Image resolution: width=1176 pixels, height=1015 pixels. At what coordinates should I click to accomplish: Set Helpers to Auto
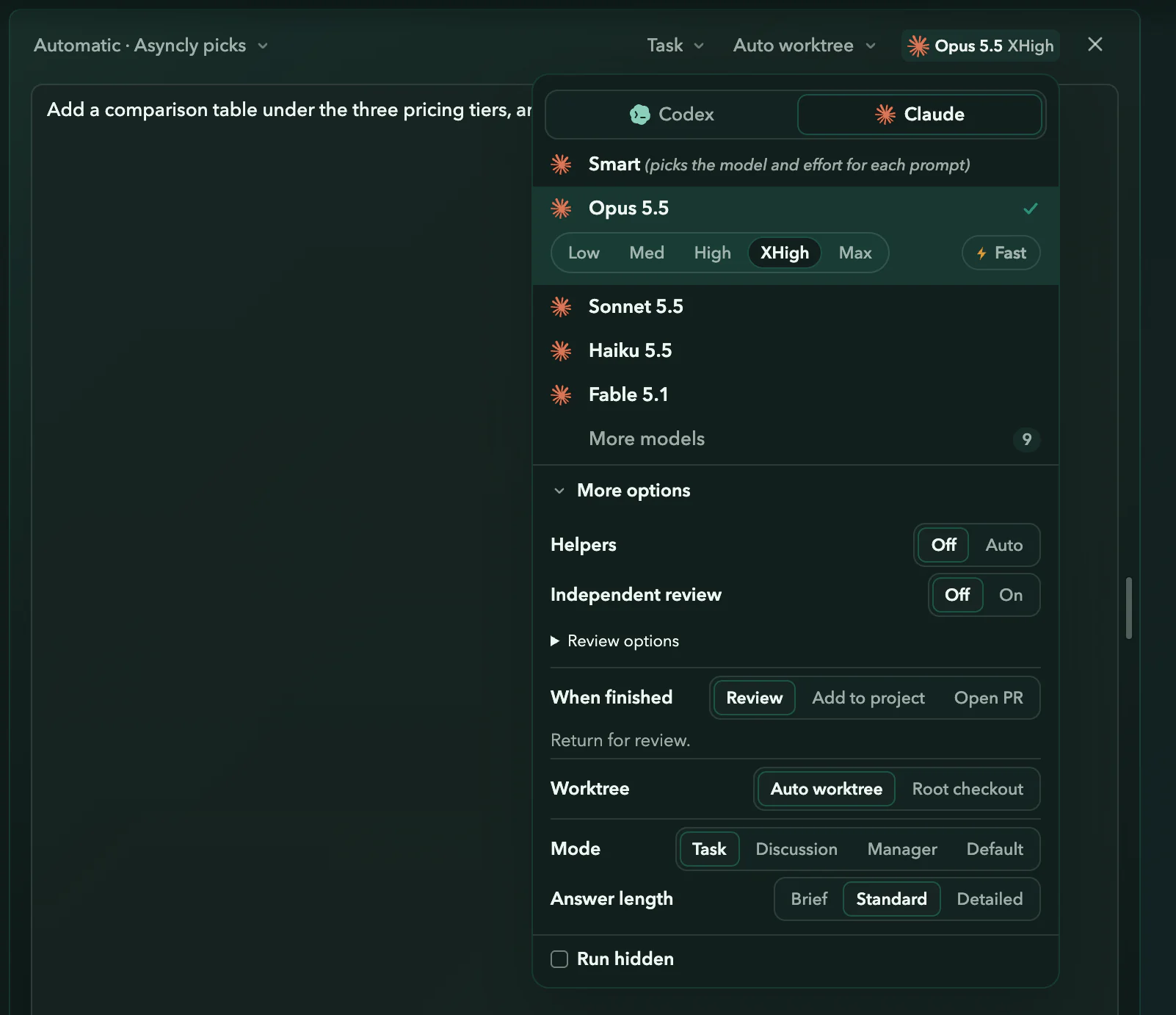[x=1003, y=545]
